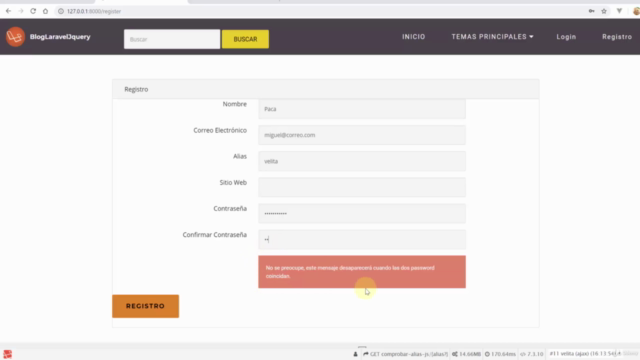Click the site info icon in address bar
Image resolution: width=640 pixels, height=360 pixels.
[61, 11]
